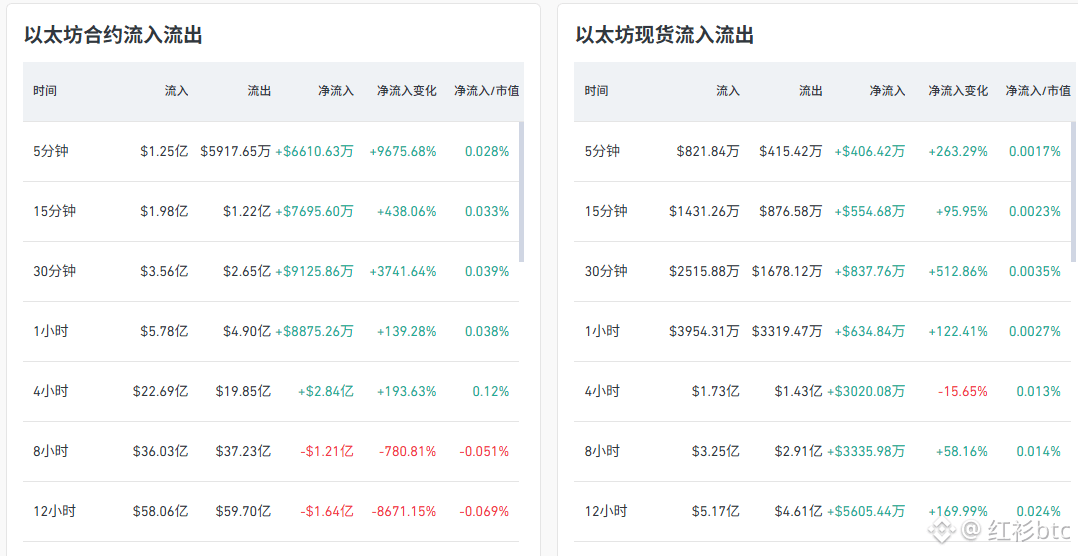Click the +263.29% change value
The height and width of the screenshot is (556, 1078).
pos(958,151)
